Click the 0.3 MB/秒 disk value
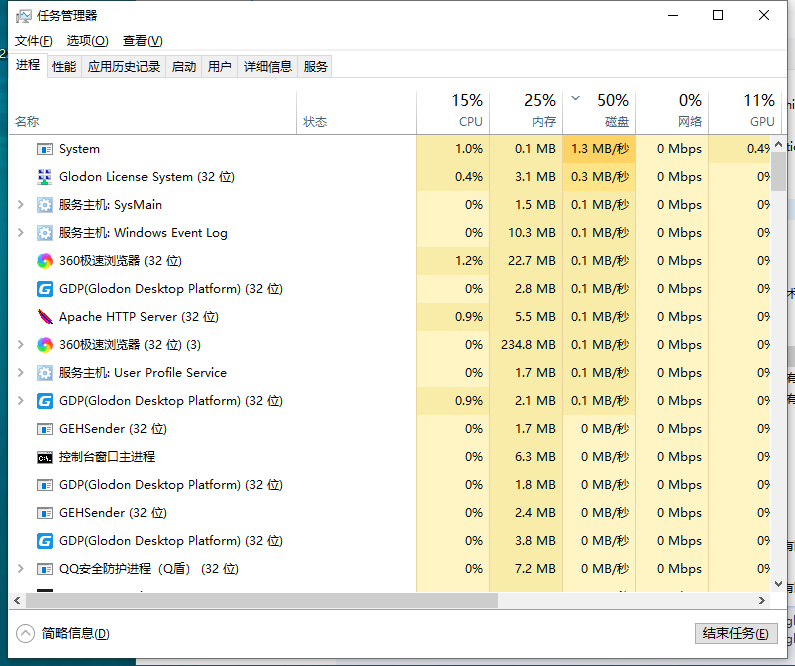This screenshot has width=795, height=666. click(600, 177)
